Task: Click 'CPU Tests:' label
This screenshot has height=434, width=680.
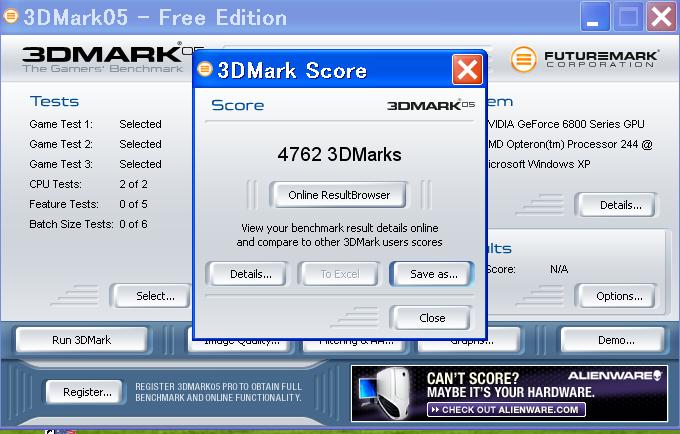Action: (56, 184)
